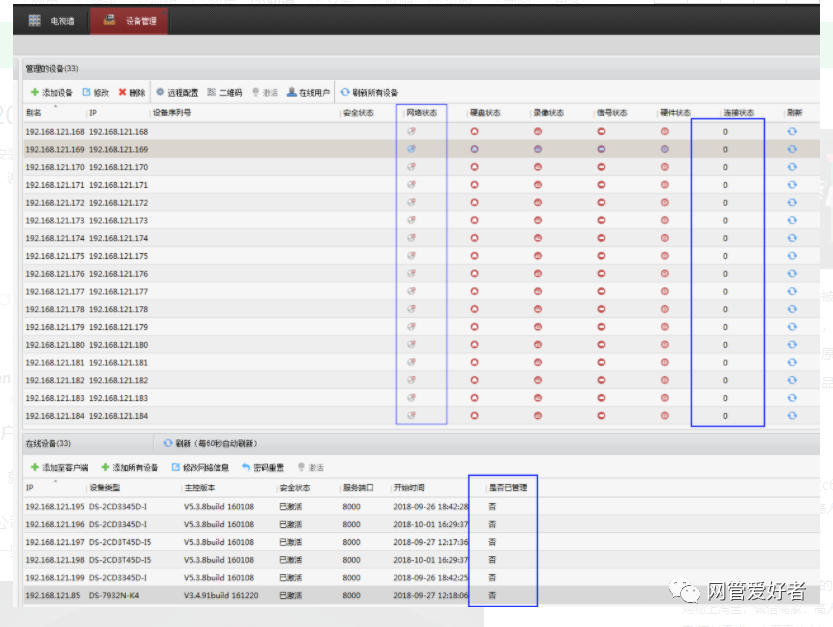Click signal status icon for 192.168.121.183
833x627 pixels.
point(601,398)
